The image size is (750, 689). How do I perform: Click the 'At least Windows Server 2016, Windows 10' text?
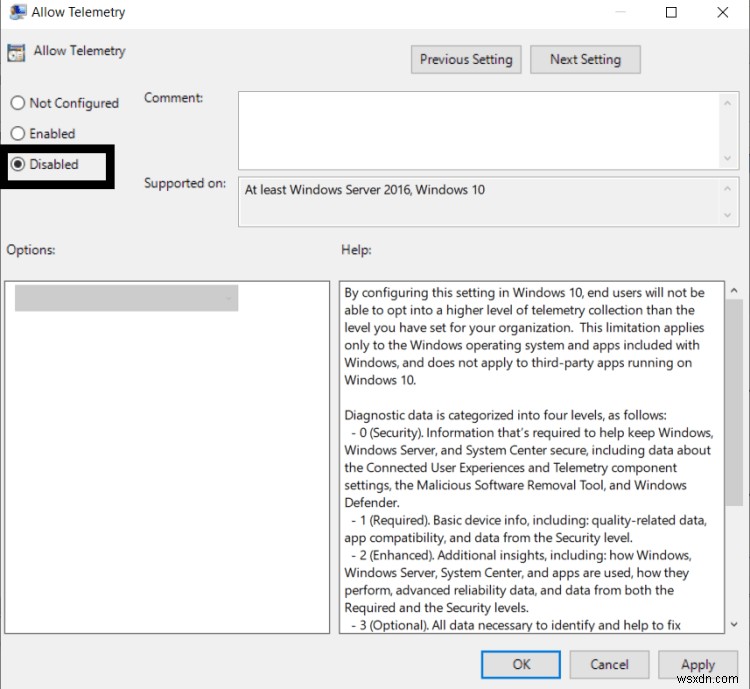[x=365, y=190]
